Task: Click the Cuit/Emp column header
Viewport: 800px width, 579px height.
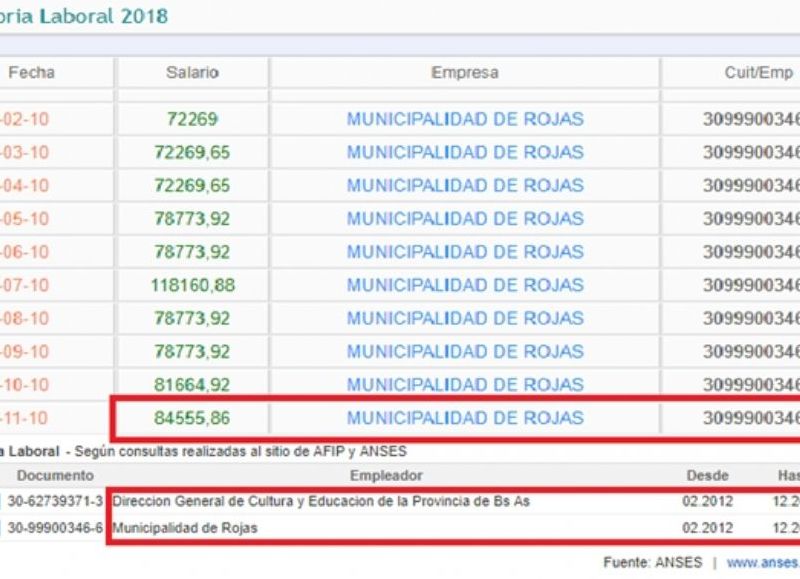Action: point(759,72)
